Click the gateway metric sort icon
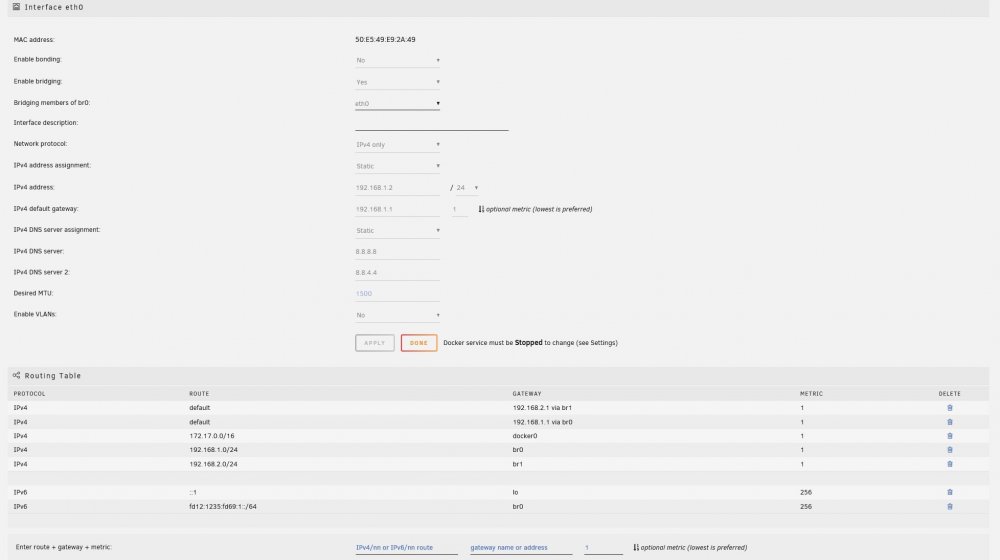Viewport: 1000px width, 560px height. click(x=481, y=209)
